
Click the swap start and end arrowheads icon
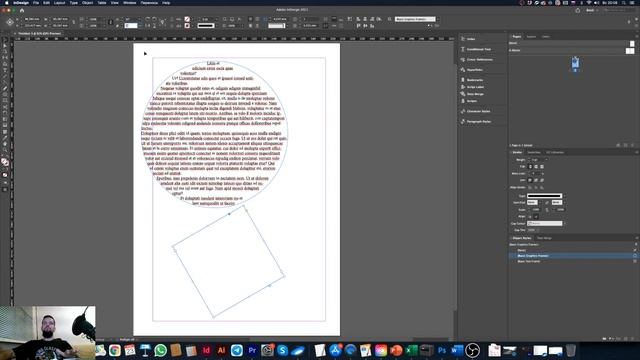[547, 202]
